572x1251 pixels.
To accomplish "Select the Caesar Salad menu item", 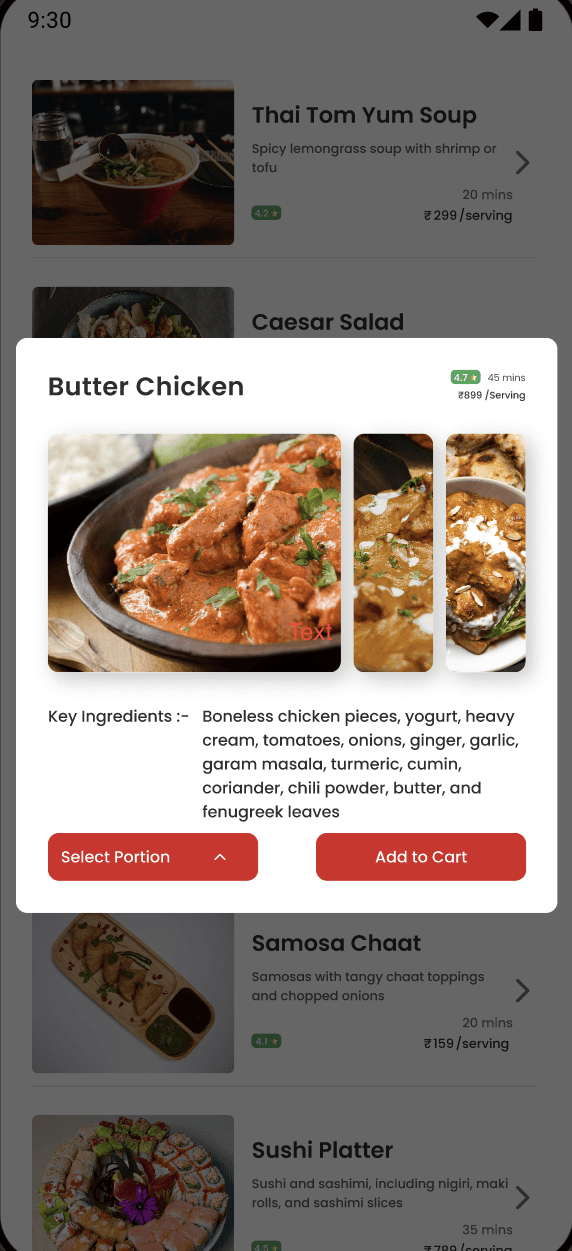I will (328, 322).
